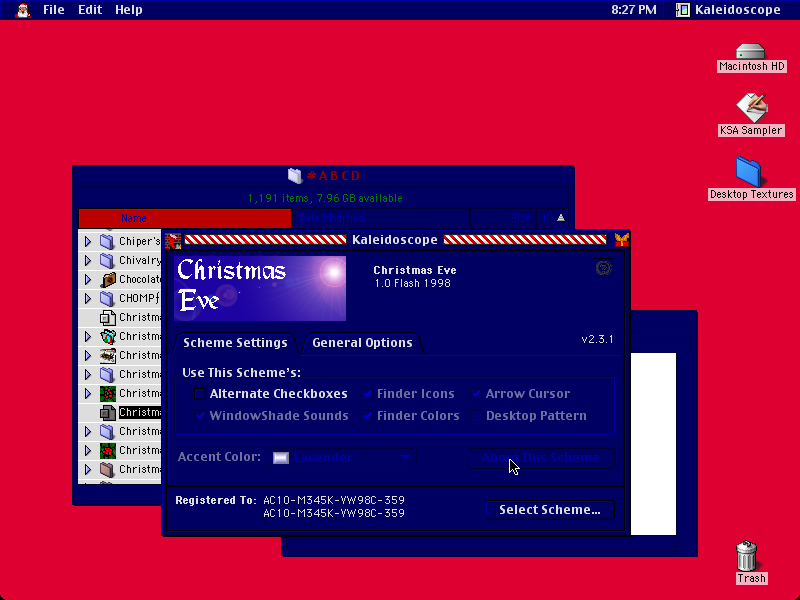Expand the Chivalry folder row
The width and height of the screenshot is (800, 600).
pyautogui.click(x=88, y=260)
